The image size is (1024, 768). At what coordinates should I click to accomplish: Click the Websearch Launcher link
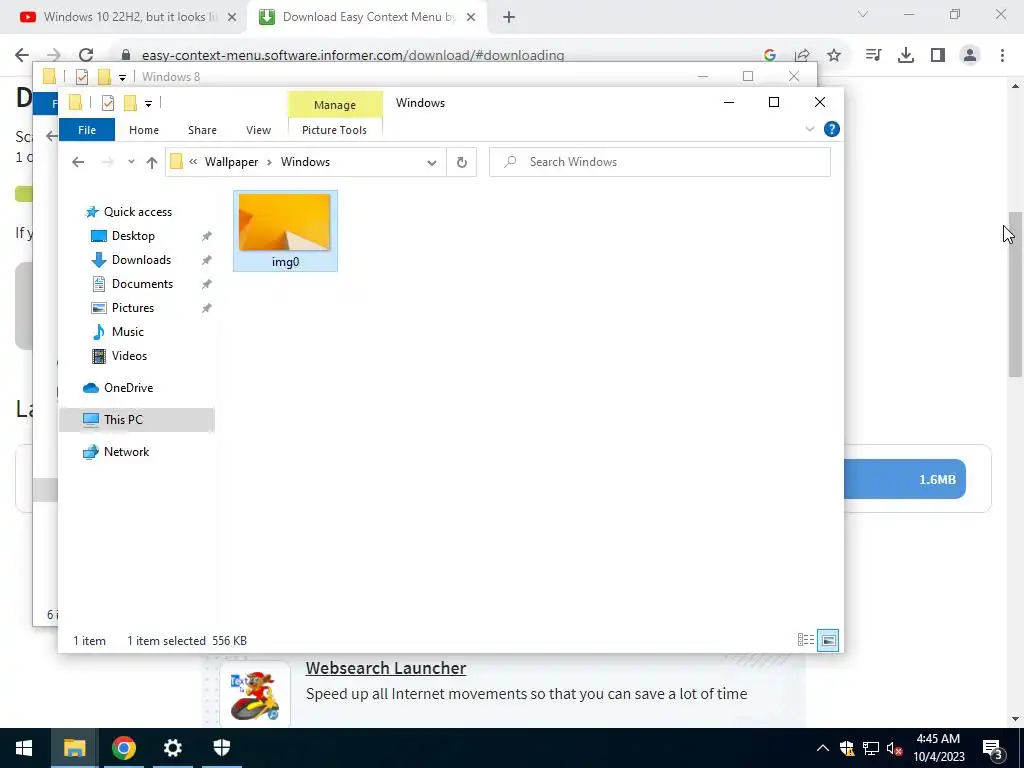coord(385,668)
